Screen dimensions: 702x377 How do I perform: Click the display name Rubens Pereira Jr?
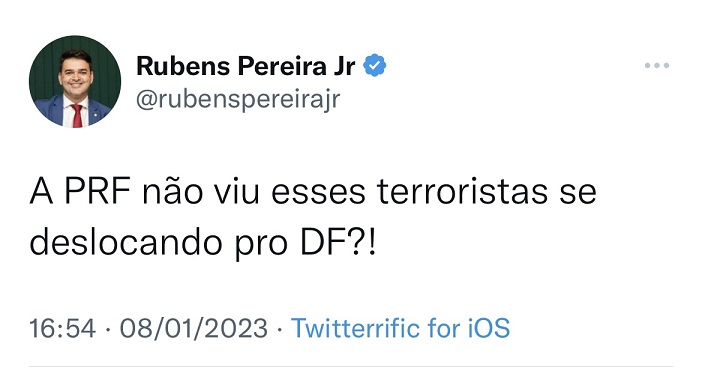pos(245,66)
